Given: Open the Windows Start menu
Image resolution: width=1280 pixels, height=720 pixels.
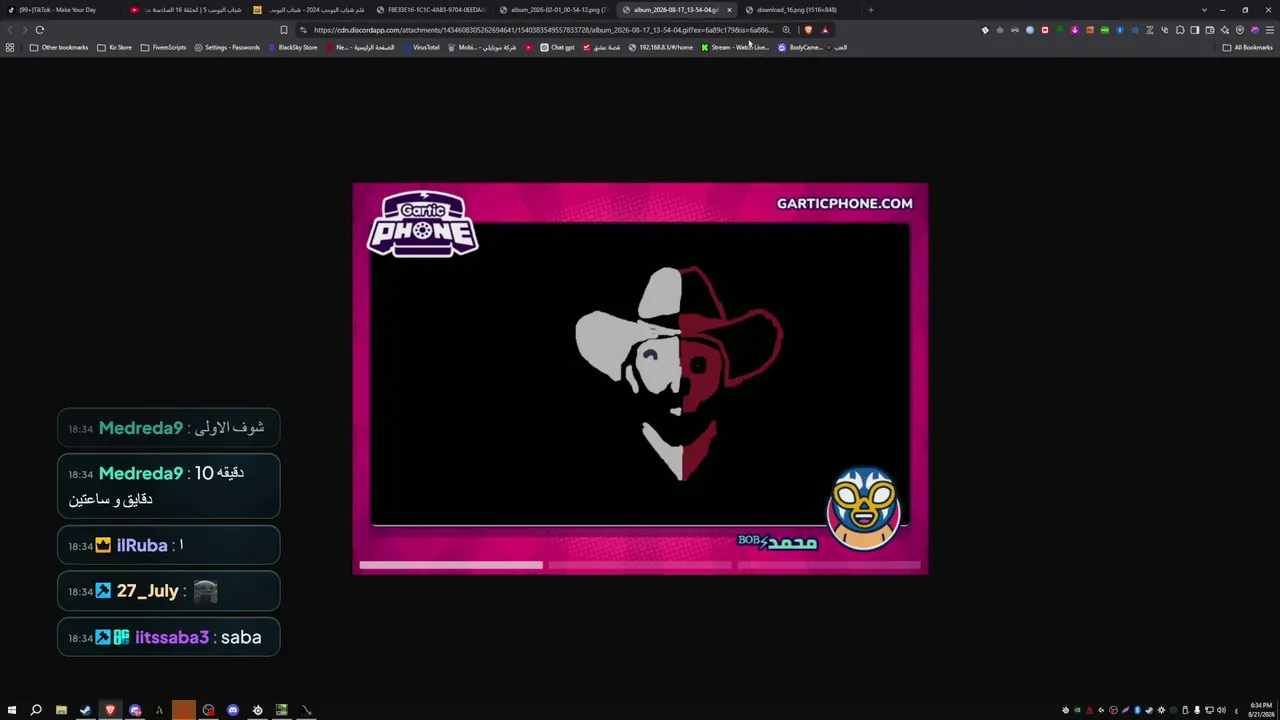Looking at the screenshot, I should [x=12, y=710].
